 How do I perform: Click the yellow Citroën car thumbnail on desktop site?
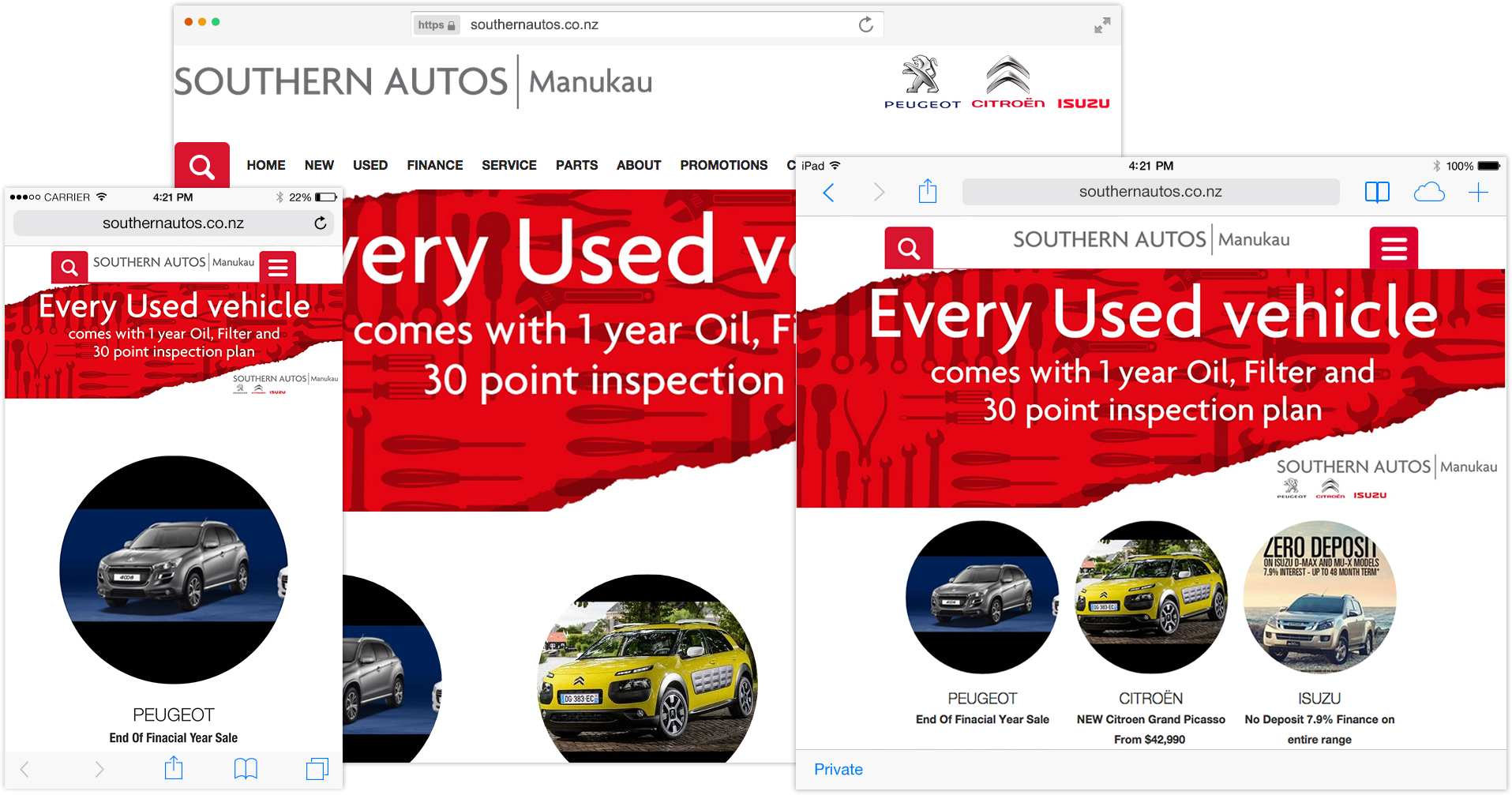647,669
